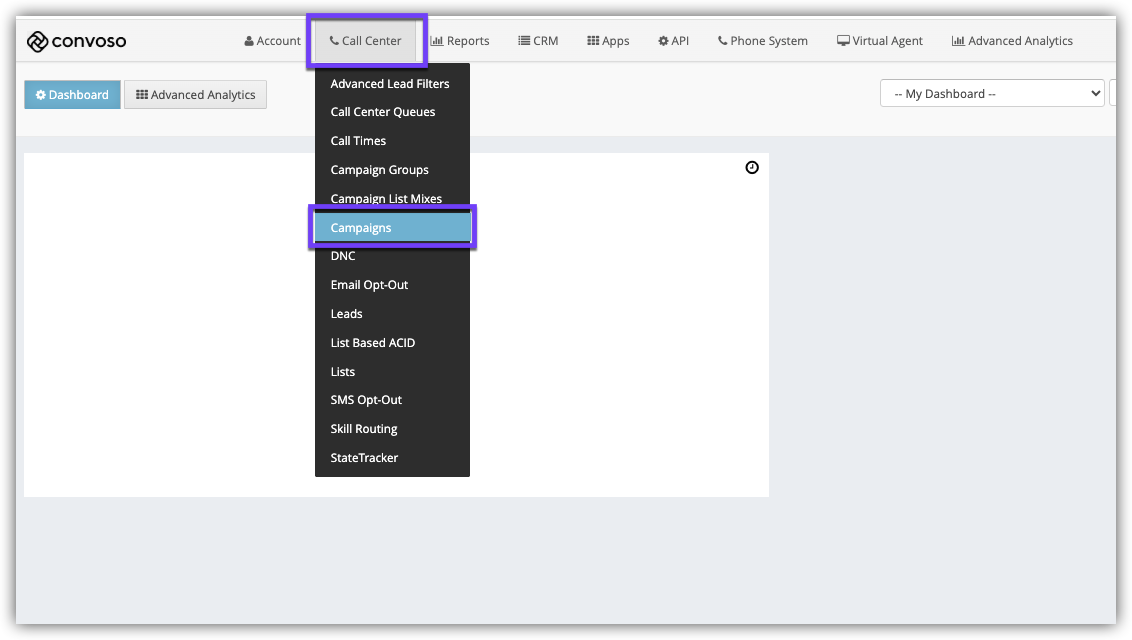1132x640 pixels.
Task: Open the Reports menu
Action: click(x=460, y=41)
